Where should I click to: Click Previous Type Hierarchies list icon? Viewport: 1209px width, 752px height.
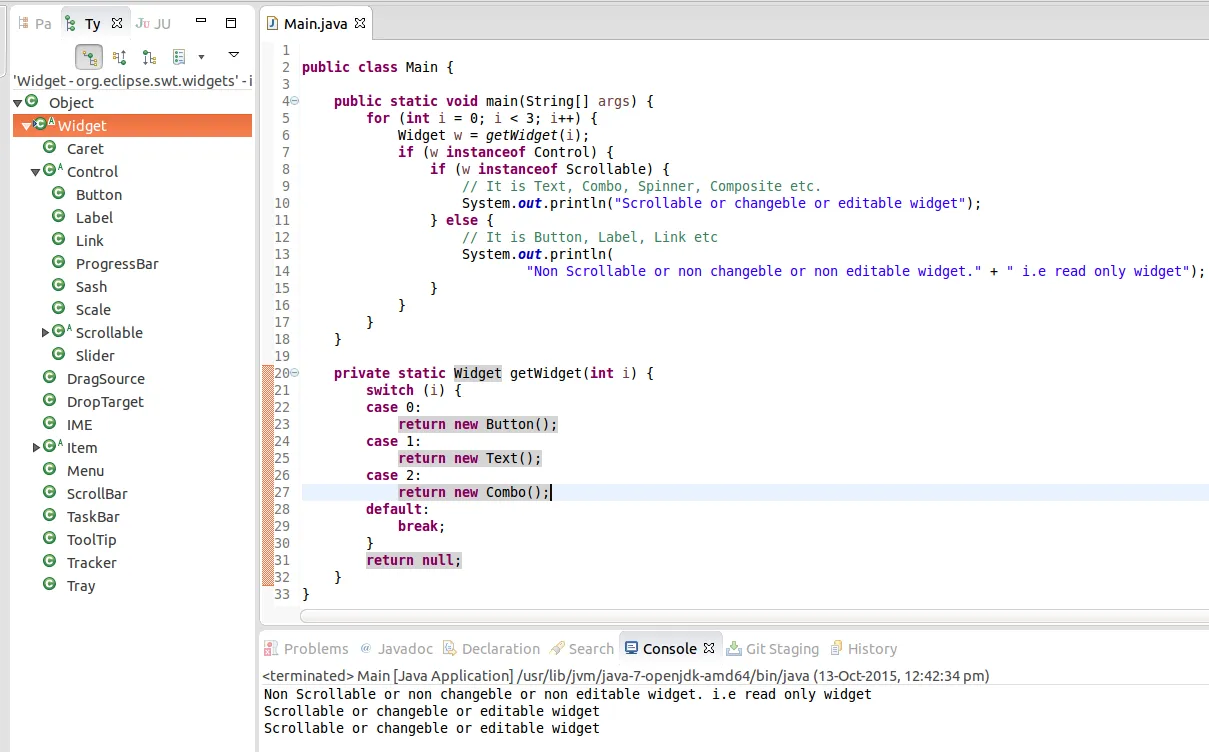[x=179, y=57]
